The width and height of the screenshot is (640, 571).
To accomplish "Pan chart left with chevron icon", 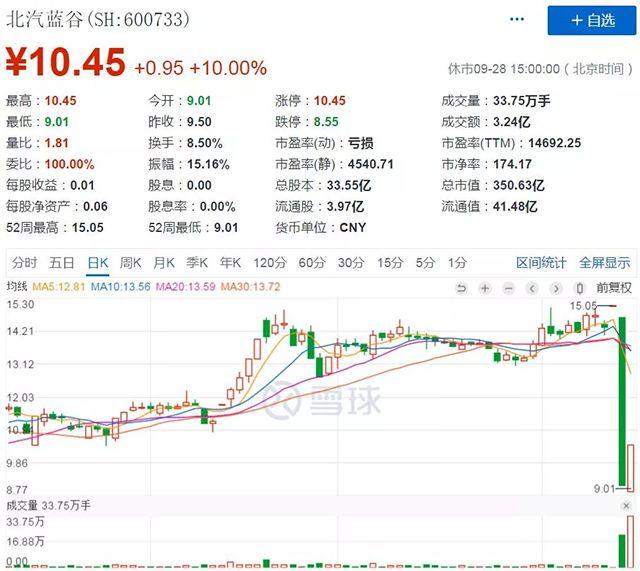I will (532, 289).
